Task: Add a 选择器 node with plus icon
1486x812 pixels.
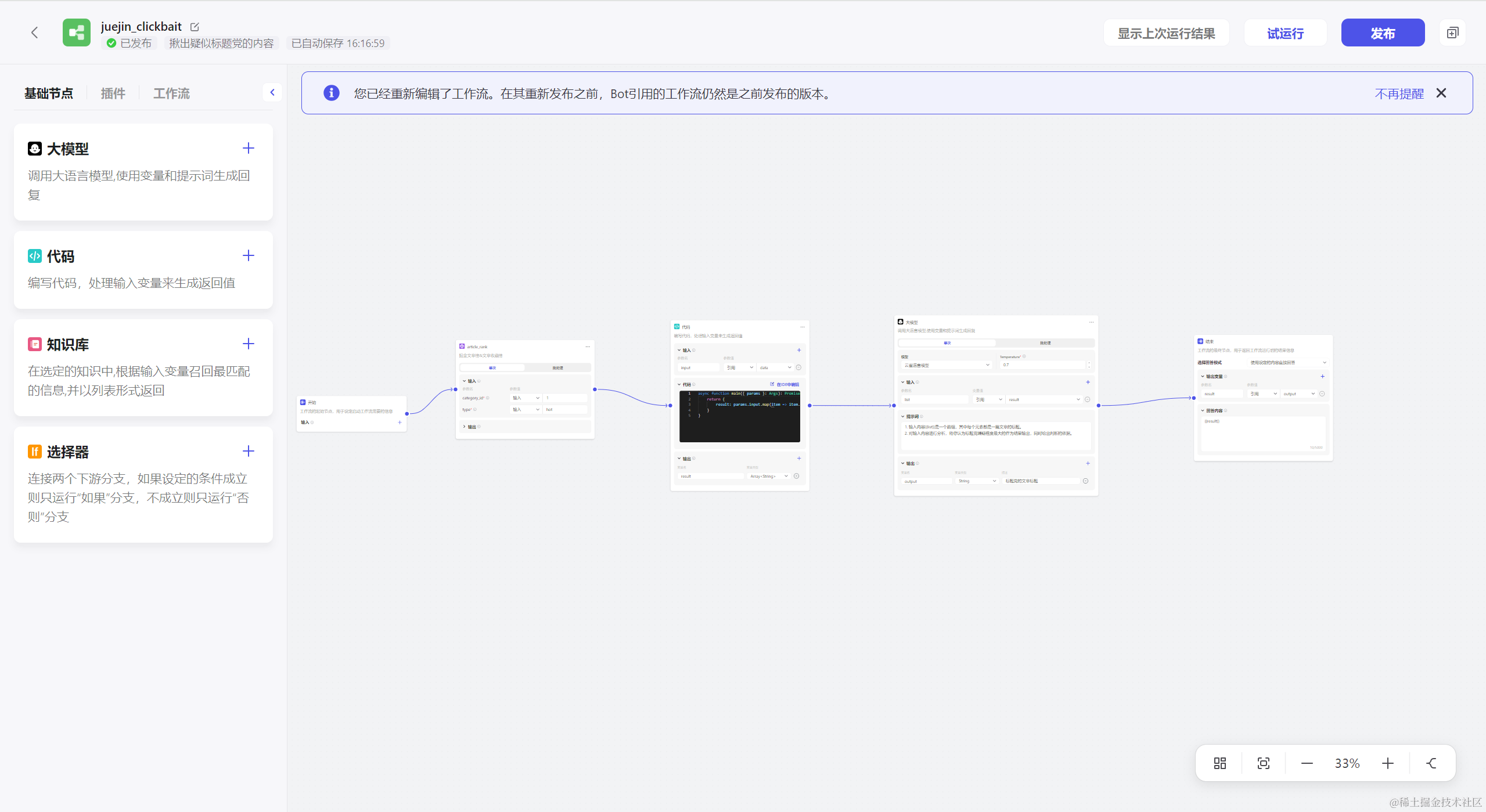Action: coord(249,452)
